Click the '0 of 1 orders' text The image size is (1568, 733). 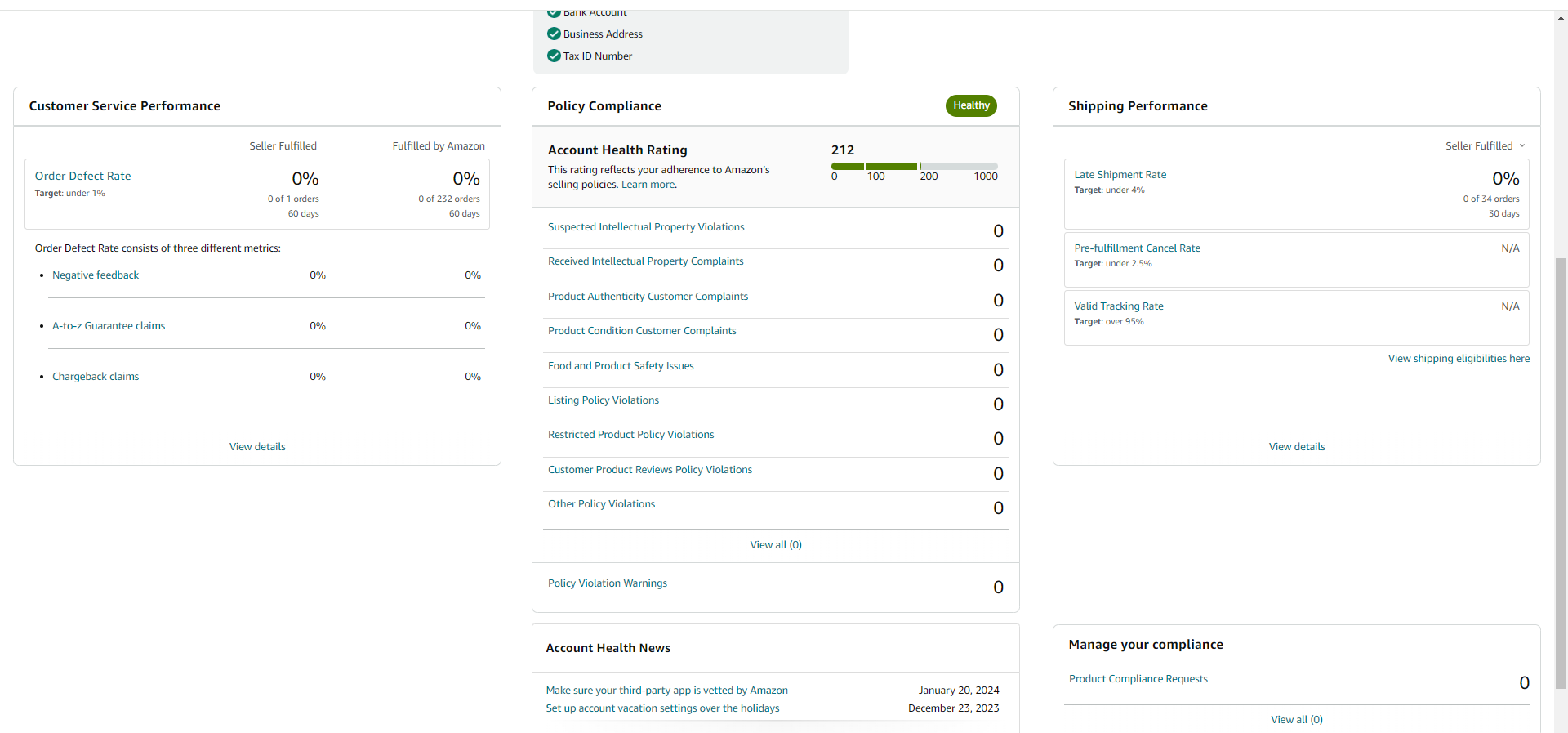click(293, 199)
